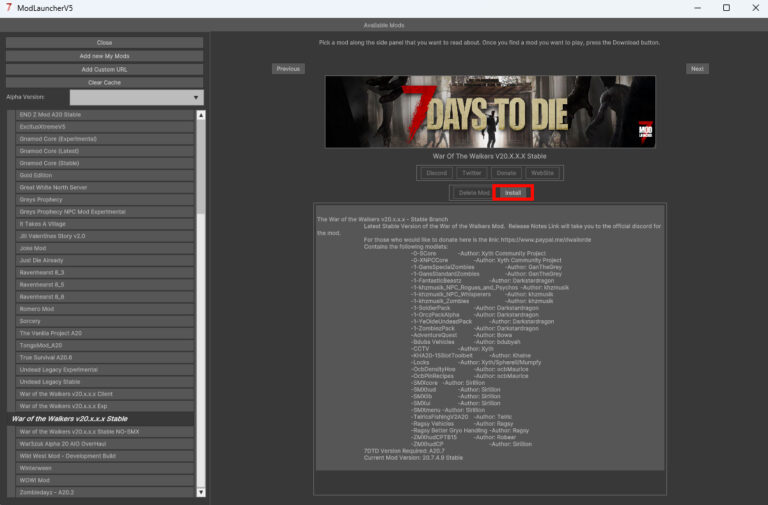Click the 7 Days To Die banner image
Screen dimensions: 768x505
(x=490, y=112)
